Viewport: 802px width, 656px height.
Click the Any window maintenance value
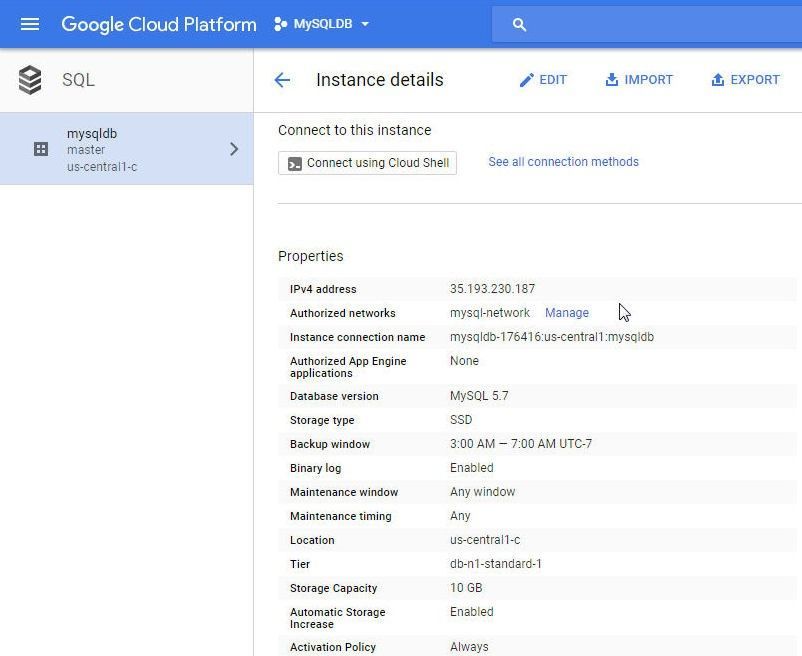point(482,492)
